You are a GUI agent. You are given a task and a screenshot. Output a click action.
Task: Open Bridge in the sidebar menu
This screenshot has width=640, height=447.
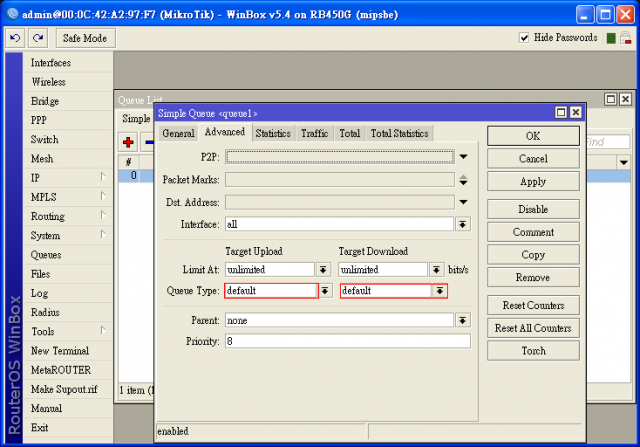45,101
